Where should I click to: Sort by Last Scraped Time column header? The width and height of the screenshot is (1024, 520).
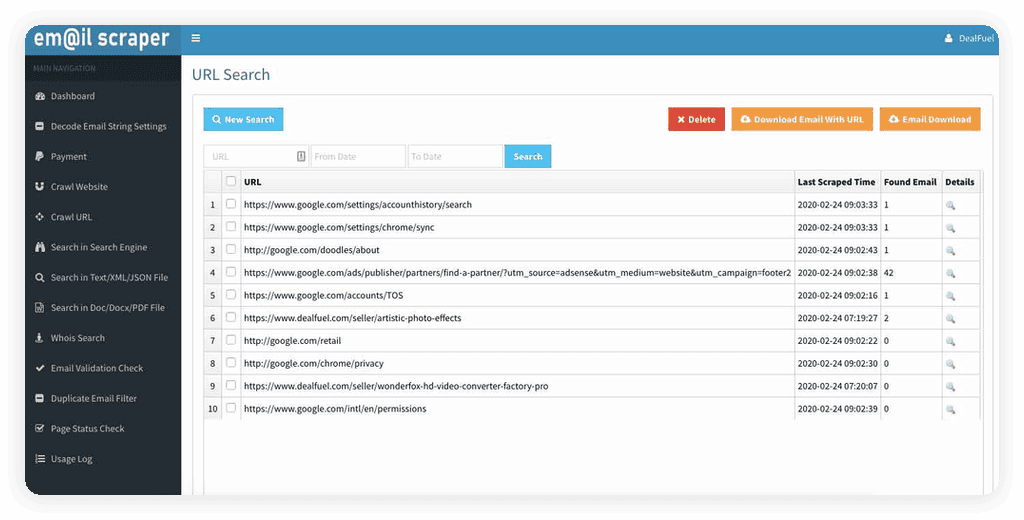836,182
